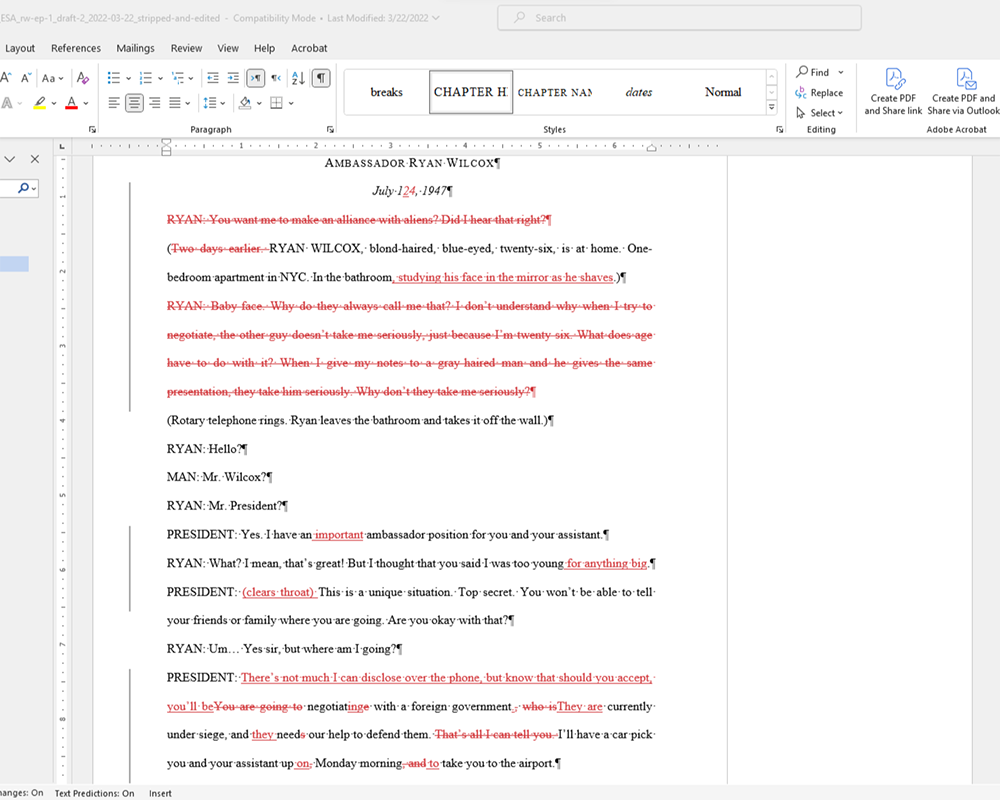Expand the Styles gallery with More arrow
The height and width of the screenshot is (800, 1000).
(772, 107)
